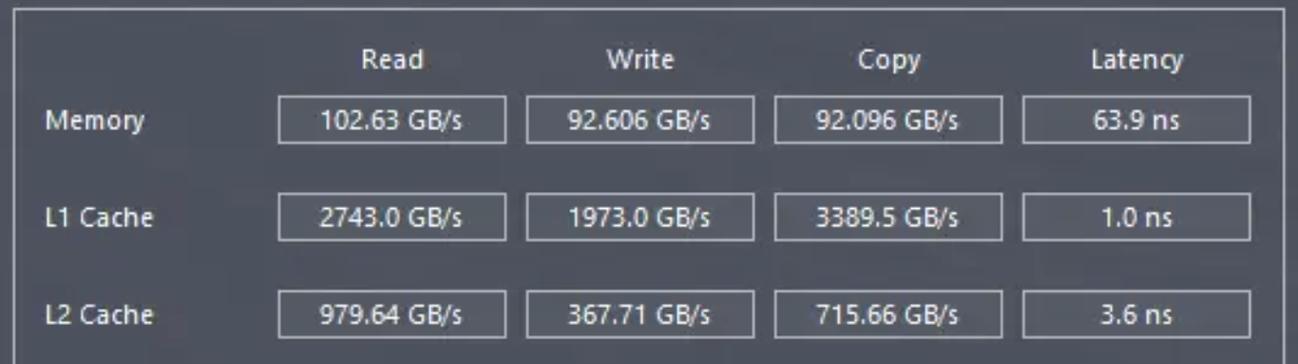Click the benchmark results group box border
The height and width of the screenshot is (364, 1298).
(649, 9)
